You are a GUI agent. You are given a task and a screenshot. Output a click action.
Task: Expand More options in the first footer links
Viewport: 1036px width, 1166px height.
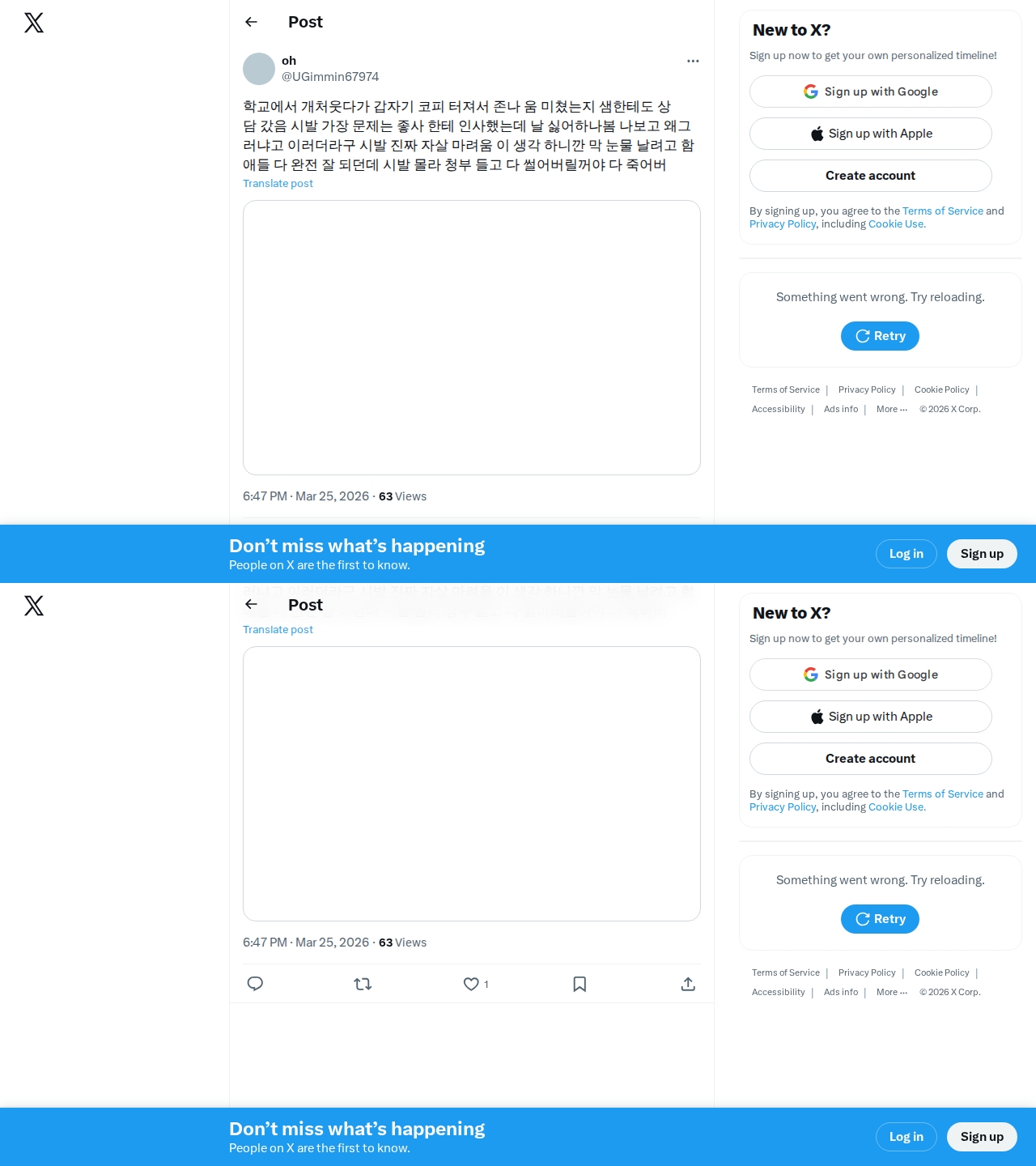click(x=892, y=409)
